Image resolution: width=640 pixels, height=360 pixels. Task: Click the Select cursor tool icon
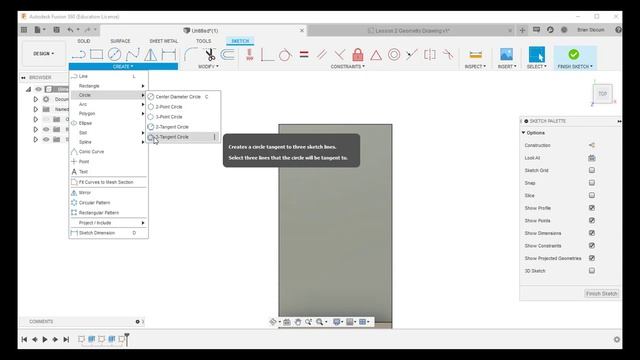coord(536,54)
